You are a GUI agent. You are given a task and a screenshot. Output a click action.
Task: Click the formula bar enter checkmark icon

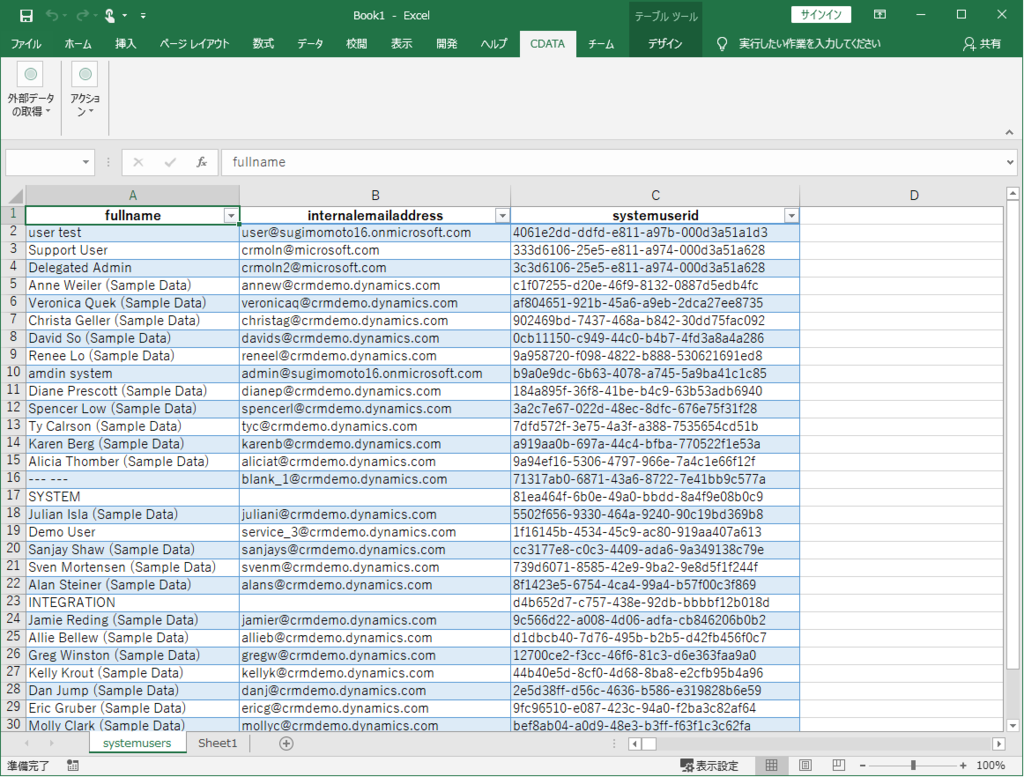(x=170, y=162)
